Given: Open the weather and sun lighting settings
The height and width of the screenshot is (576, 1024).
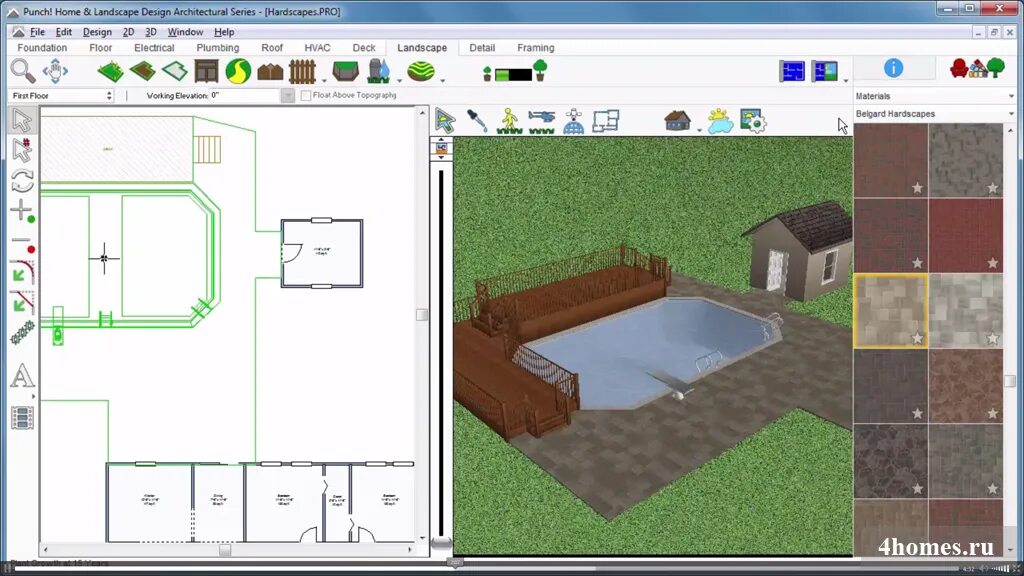Looking at the screenshot, I should coord(719,121).
